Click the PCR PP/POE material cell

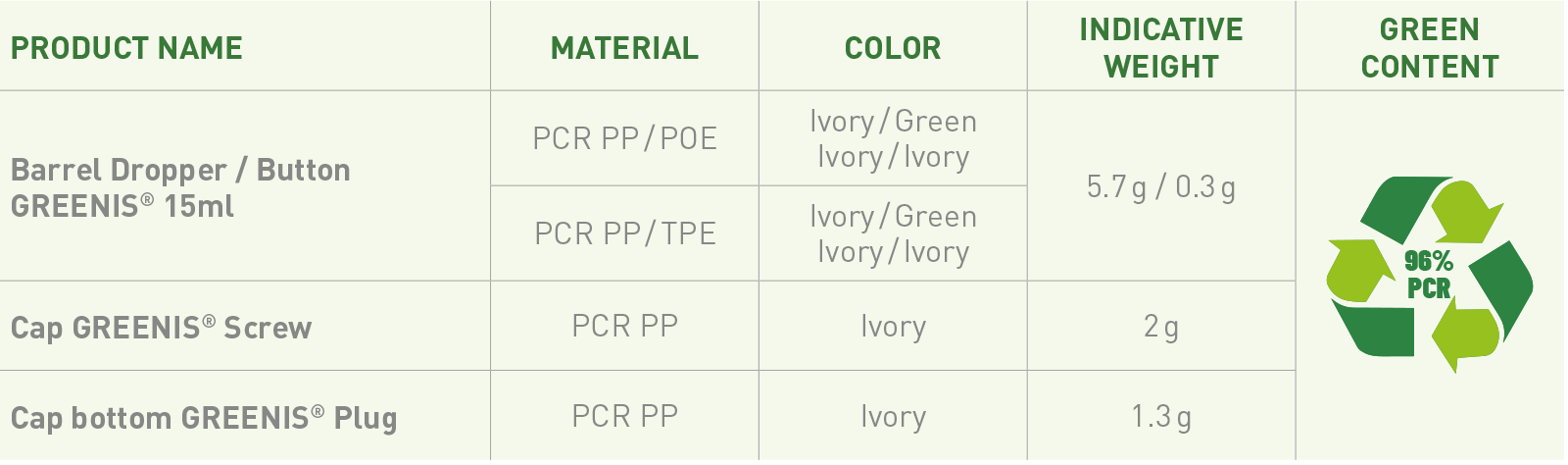tap(625, 138)
